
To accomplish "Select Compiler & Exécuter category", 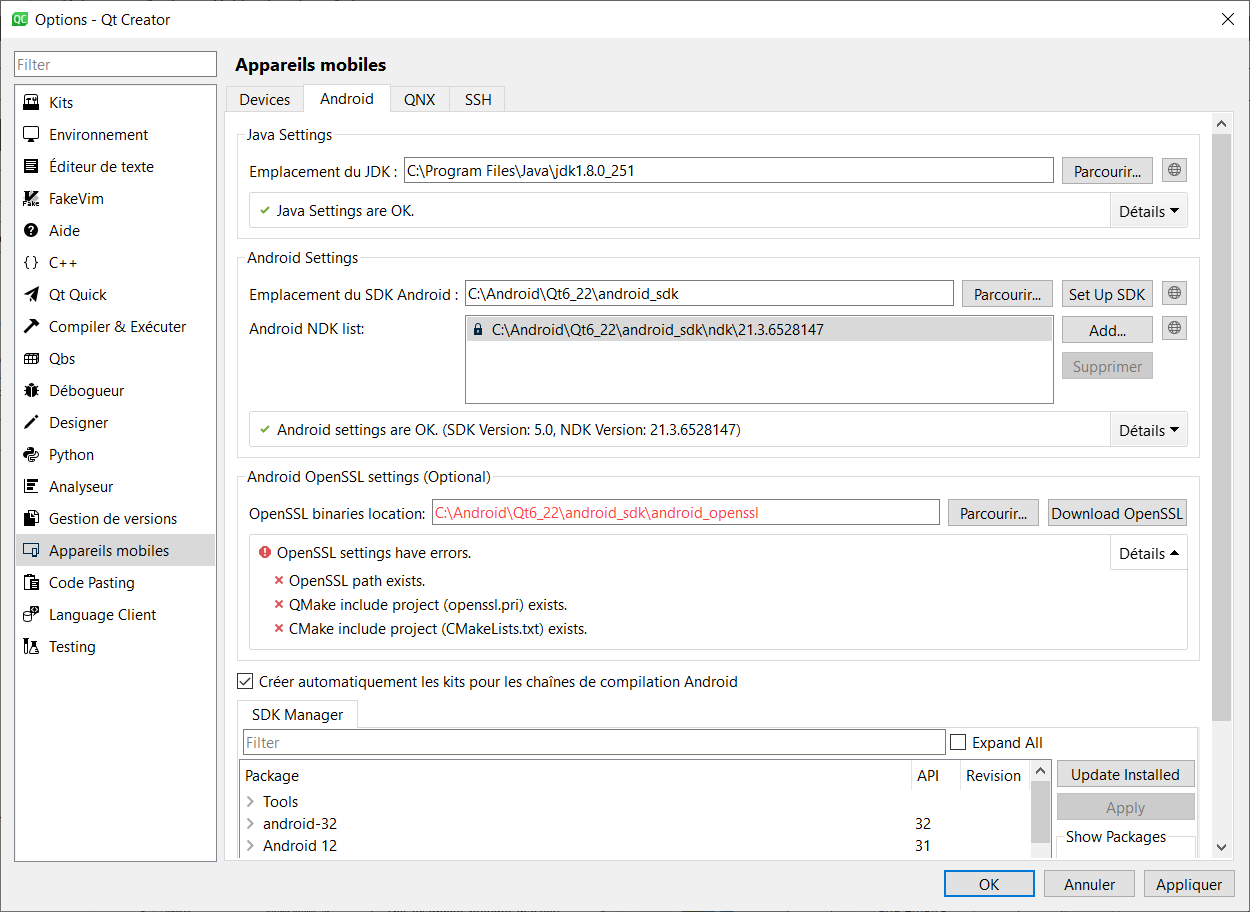I will (x=115, y=327).
